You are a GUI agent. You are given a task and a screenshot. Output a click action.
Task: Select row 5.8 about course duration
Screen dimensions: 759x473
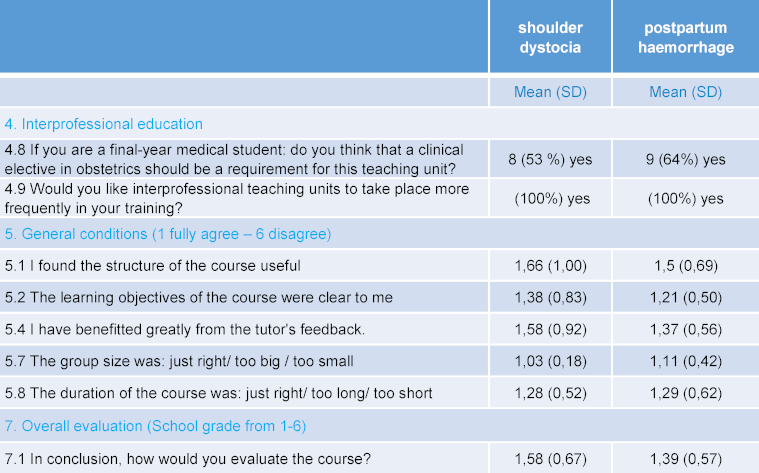point(218,393)
